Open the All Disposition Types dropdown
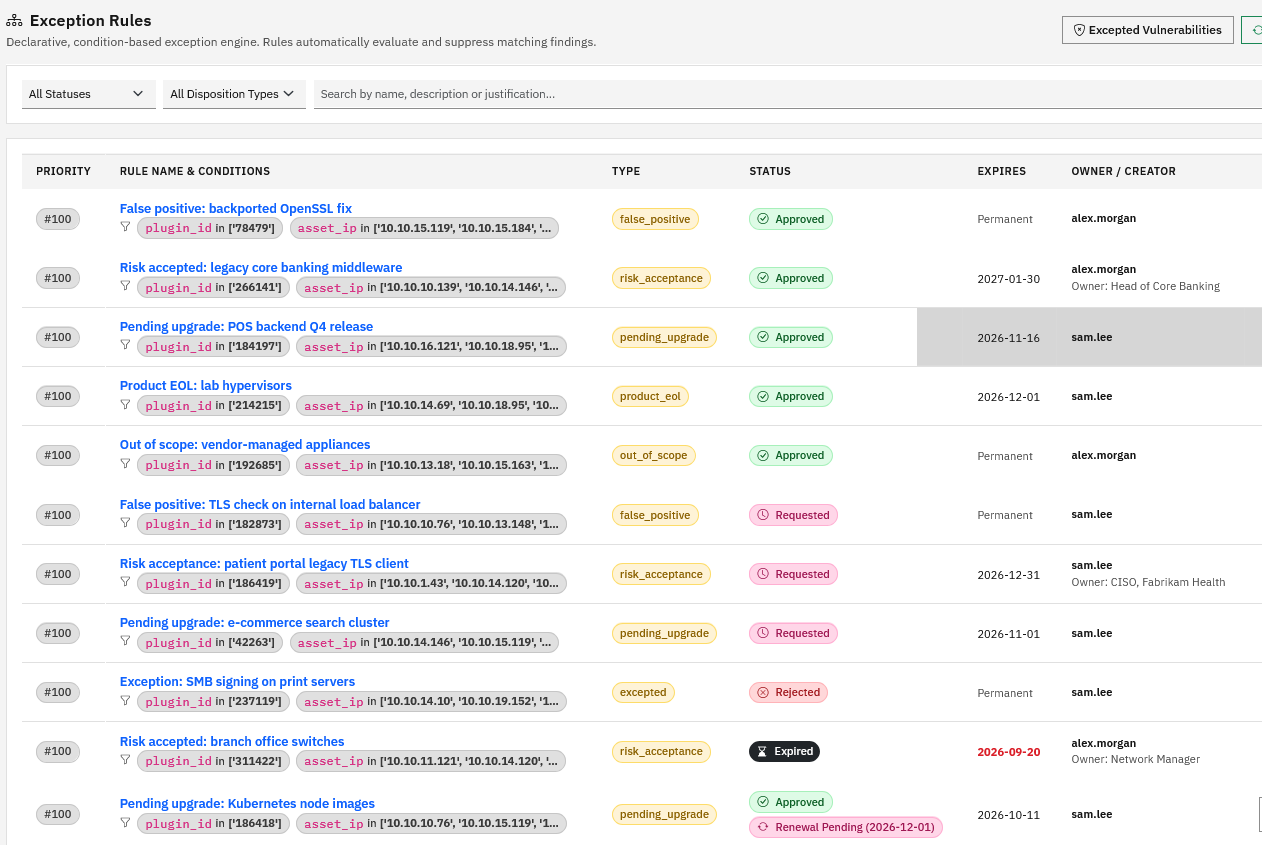 [x=234, y=94]
